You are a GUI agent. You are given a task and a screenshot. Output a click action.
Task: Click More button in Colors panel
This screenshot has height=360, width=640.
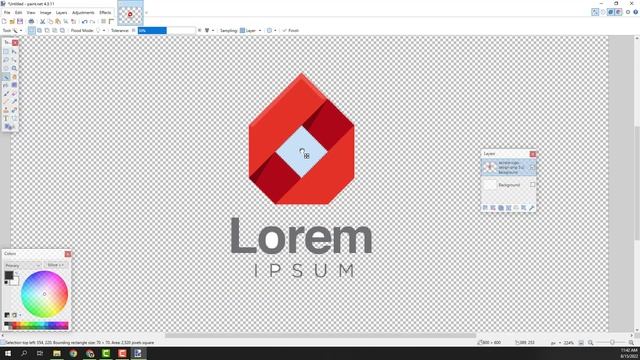[56, 265]
